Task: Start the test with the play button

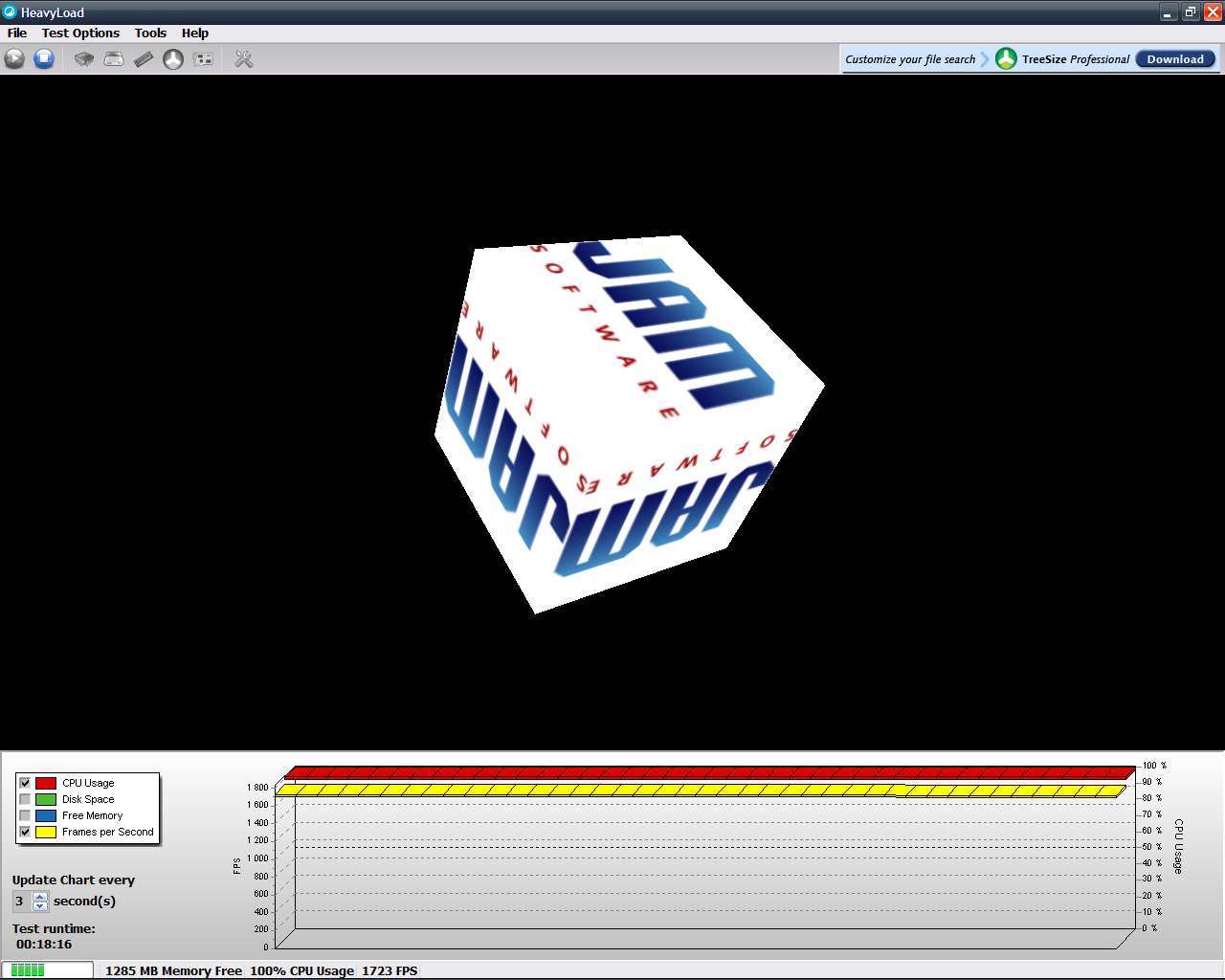Action: point(14,59)
